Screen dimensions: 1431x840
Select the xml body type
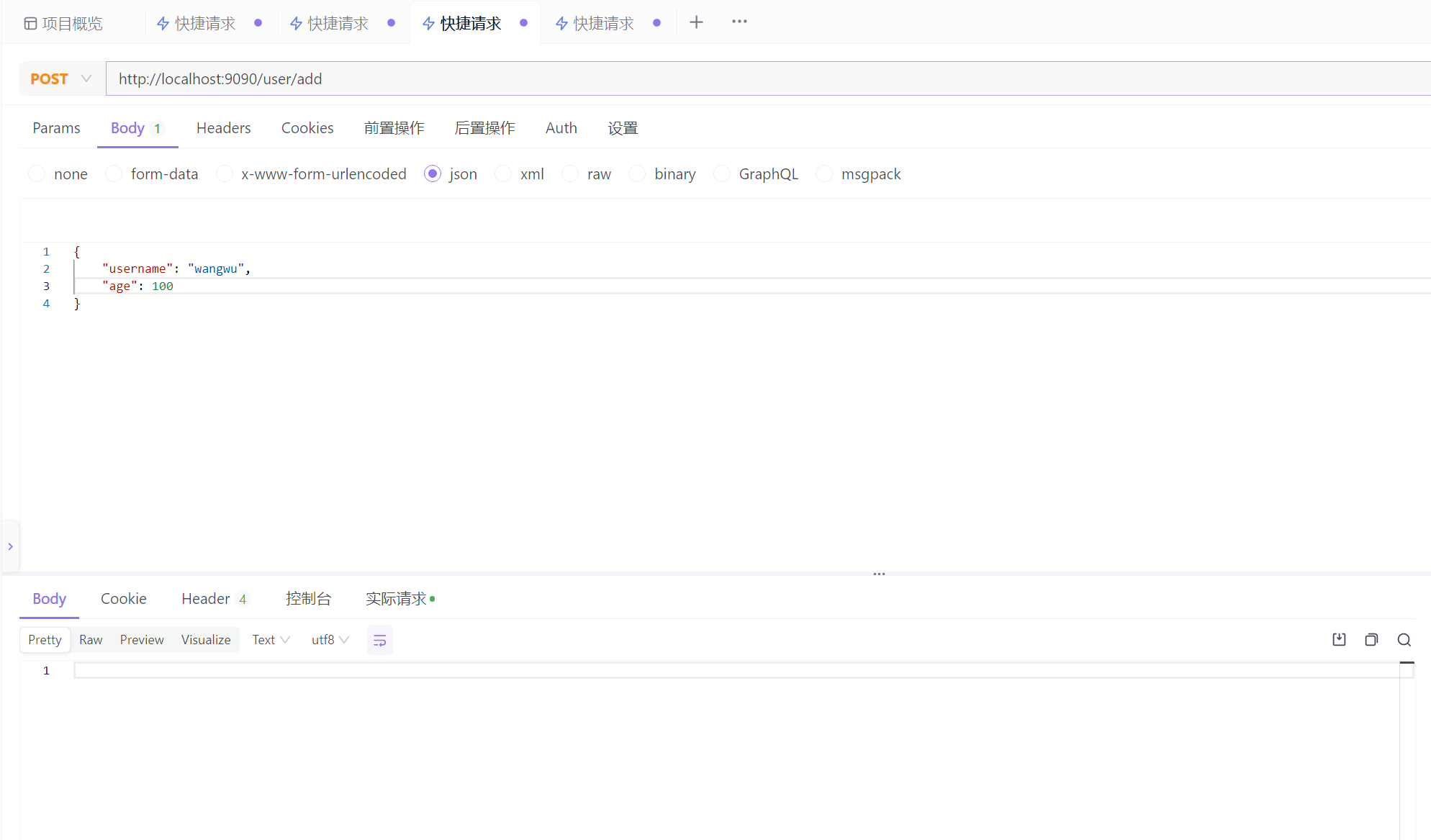point(520,174)
